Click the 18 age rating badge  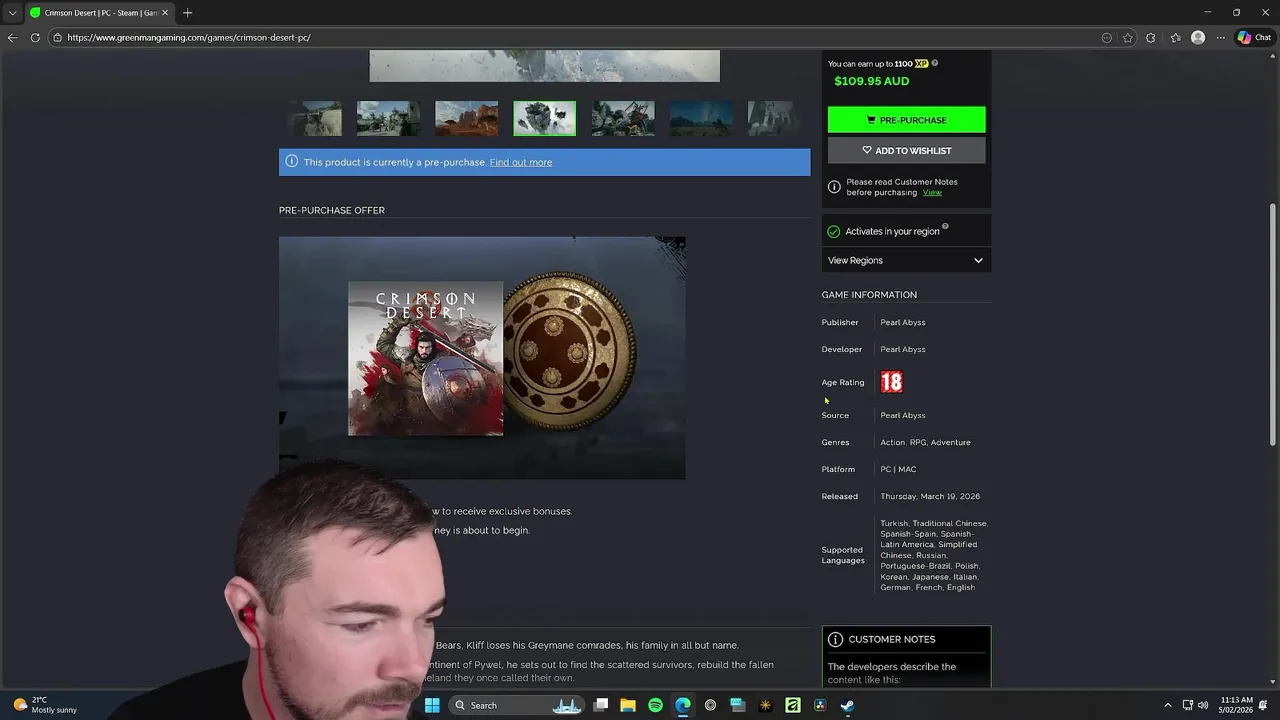[891, 382]
